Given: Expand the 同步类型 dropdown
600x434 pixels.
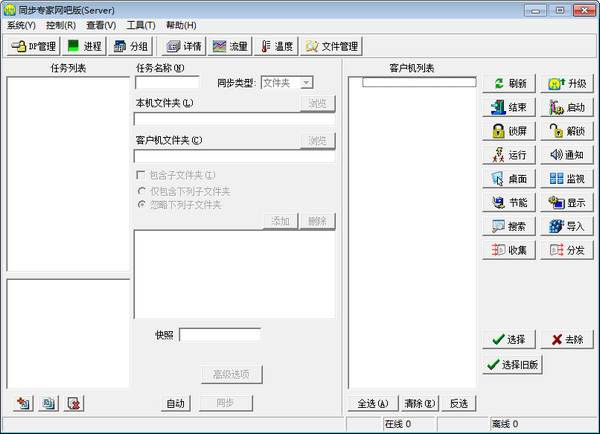Looking at the screenshot, I should pos(306,82).
